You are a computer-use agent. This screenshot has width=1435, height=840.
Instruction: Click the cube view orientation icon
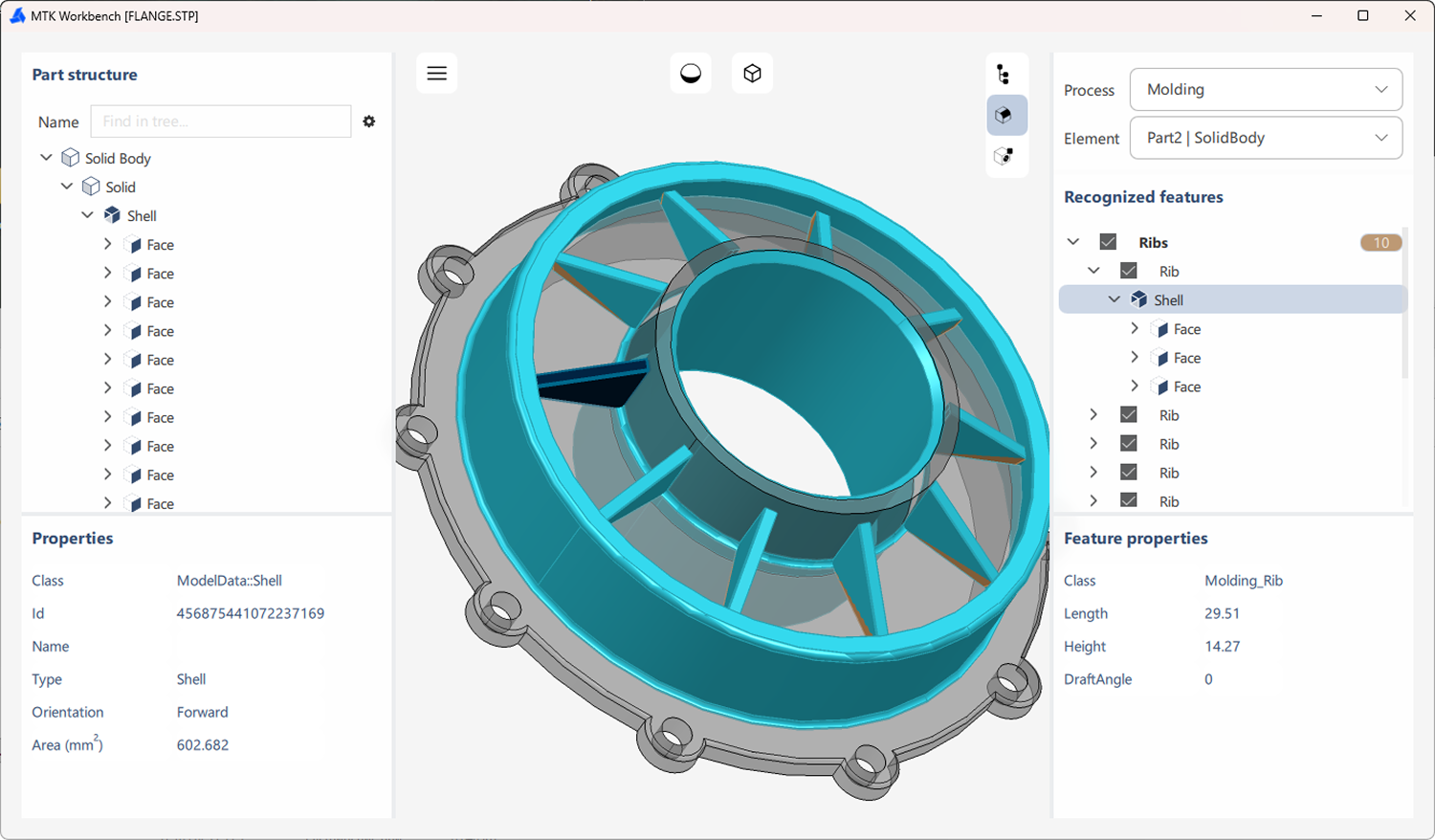click(752, 72)
